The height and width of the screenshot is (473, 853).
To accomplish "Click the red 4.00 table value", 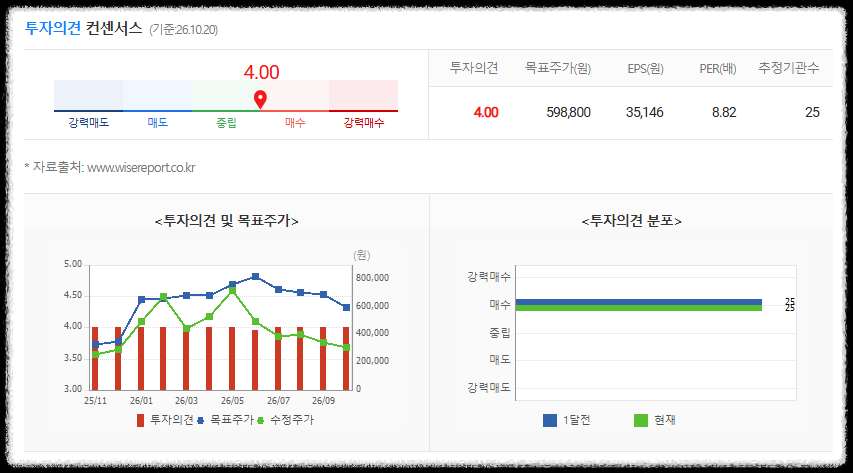I will tap(486, 112).
